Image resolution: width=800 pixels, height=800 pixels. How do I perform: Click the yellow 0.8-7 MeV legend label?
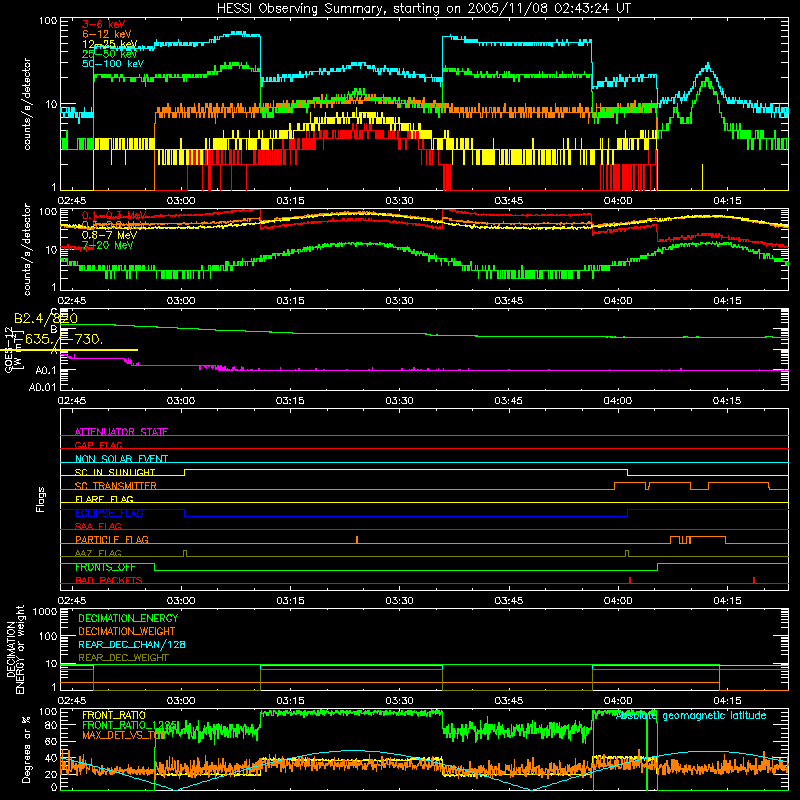[109, 235]
